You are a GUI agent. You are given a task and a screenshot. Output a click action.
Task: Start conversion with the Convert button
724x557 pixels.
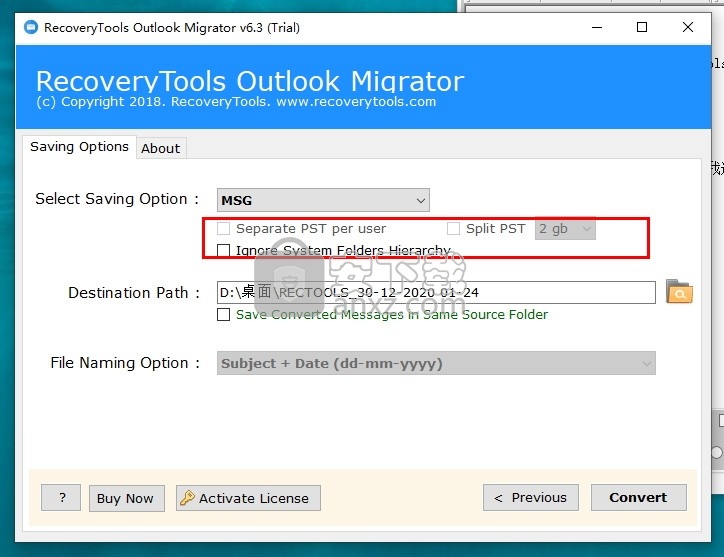pos(639,497)
